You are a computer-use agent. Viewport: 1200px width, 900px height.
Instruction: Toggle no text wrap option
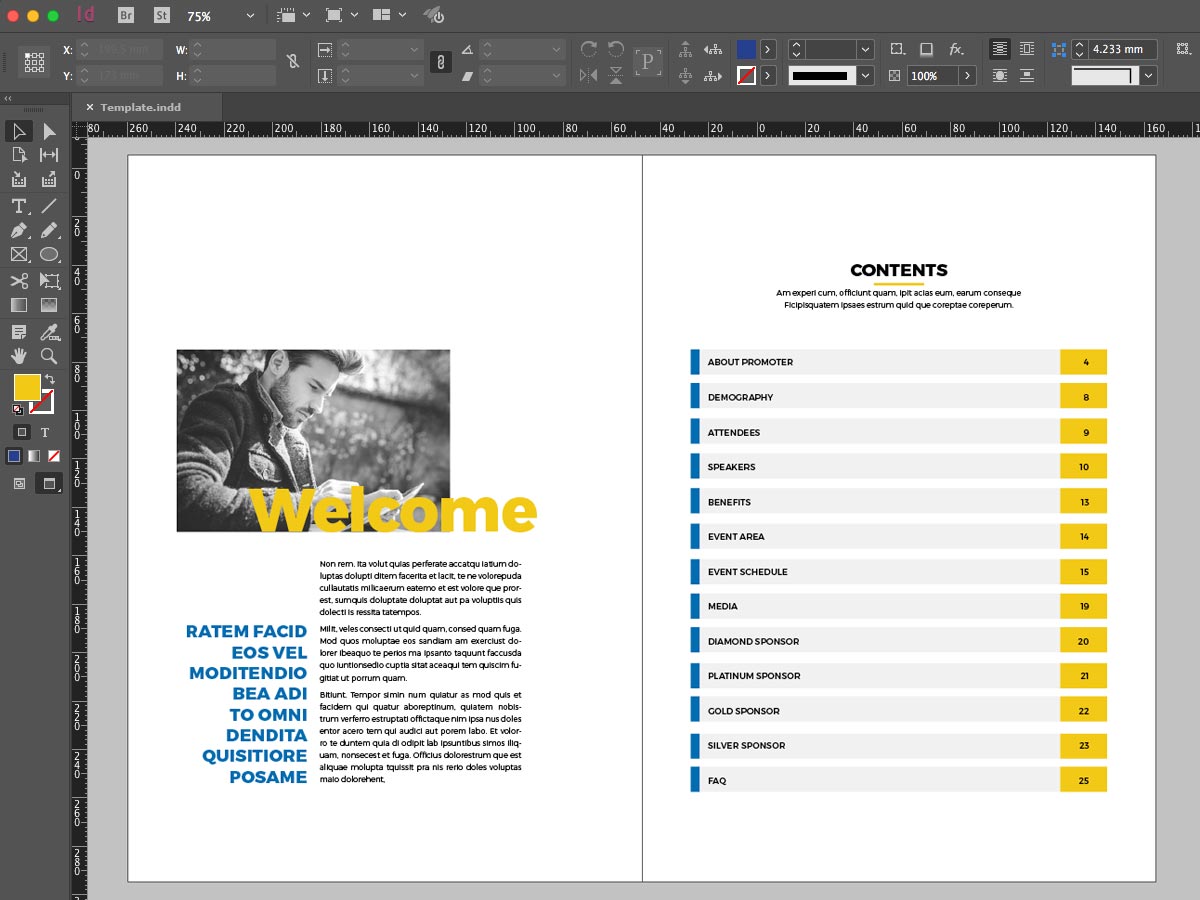pyautogui.click(x=1000, y=49)
